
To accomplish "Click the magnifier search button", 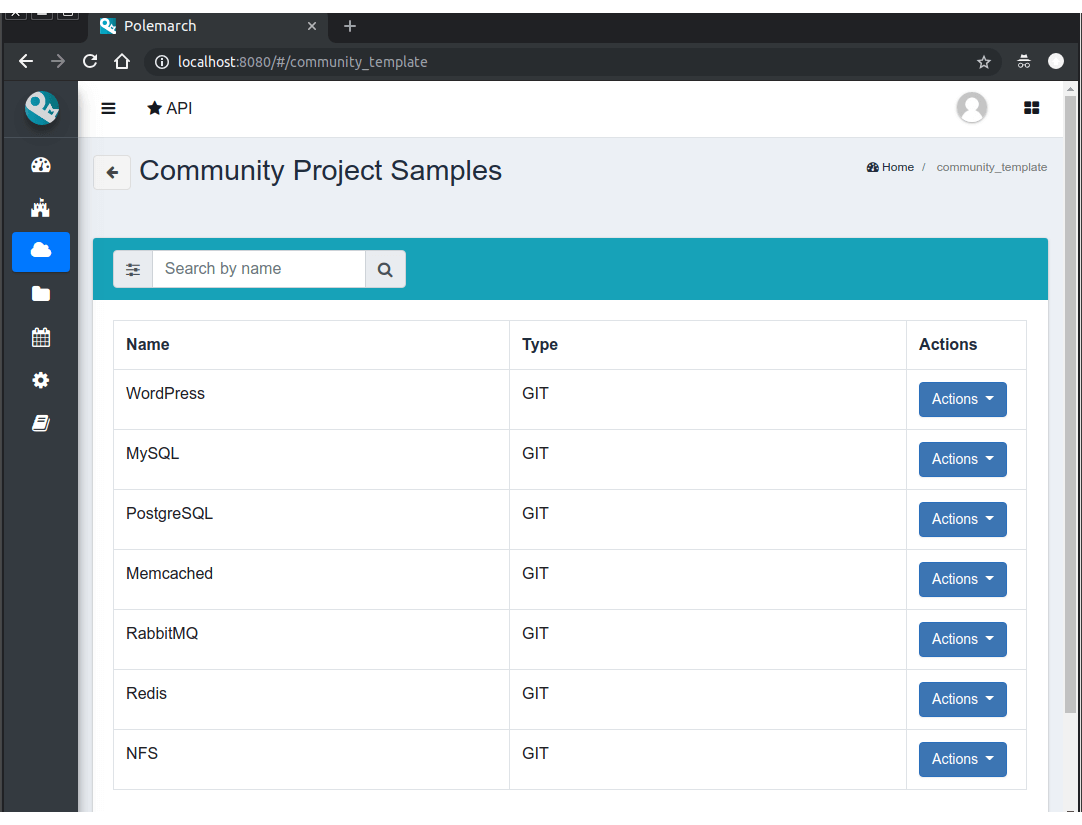I will tap(385, 269).
